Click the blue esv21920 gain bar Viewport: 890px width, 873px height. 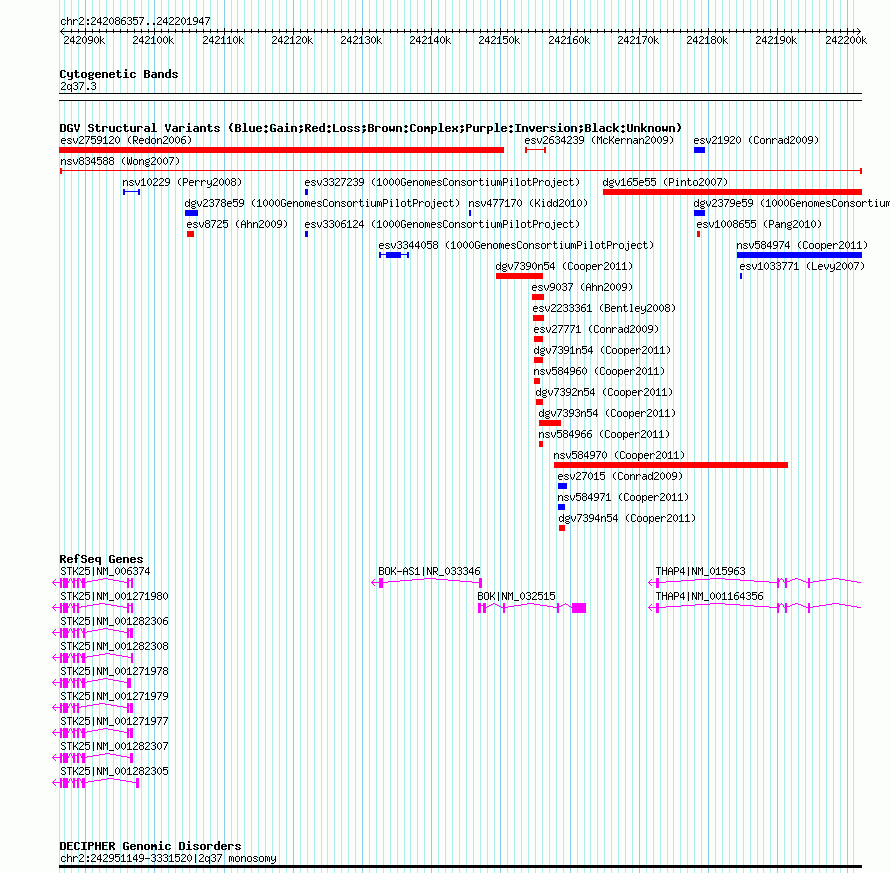[x=699, y=150]
